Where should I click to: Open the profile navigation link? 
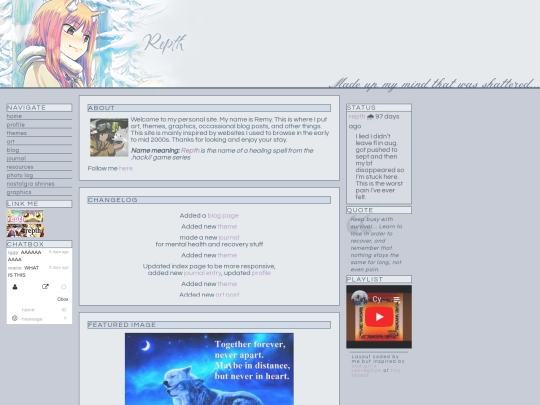16,125
